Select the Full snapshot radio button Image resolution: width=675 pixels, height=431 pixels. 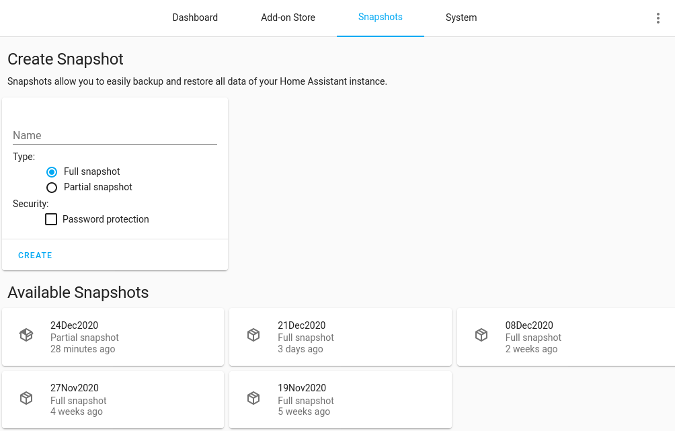click(52, 172)
